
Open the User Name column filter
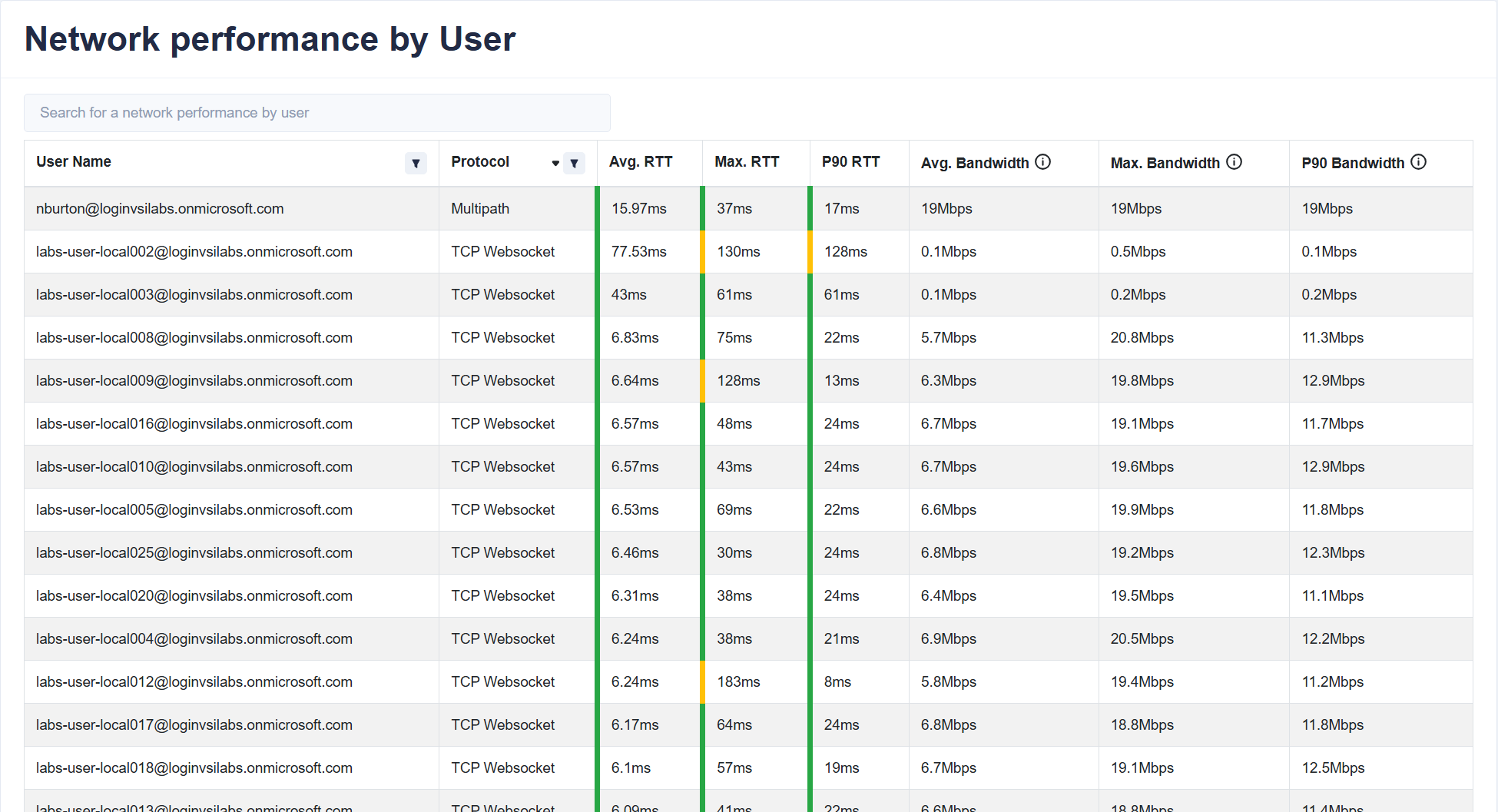coord(416,163)
